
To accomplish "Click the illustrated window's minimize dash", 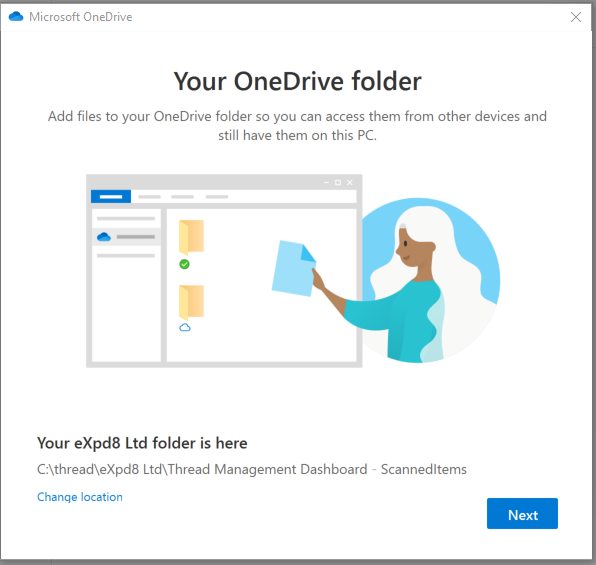I will tap(326, 183).
